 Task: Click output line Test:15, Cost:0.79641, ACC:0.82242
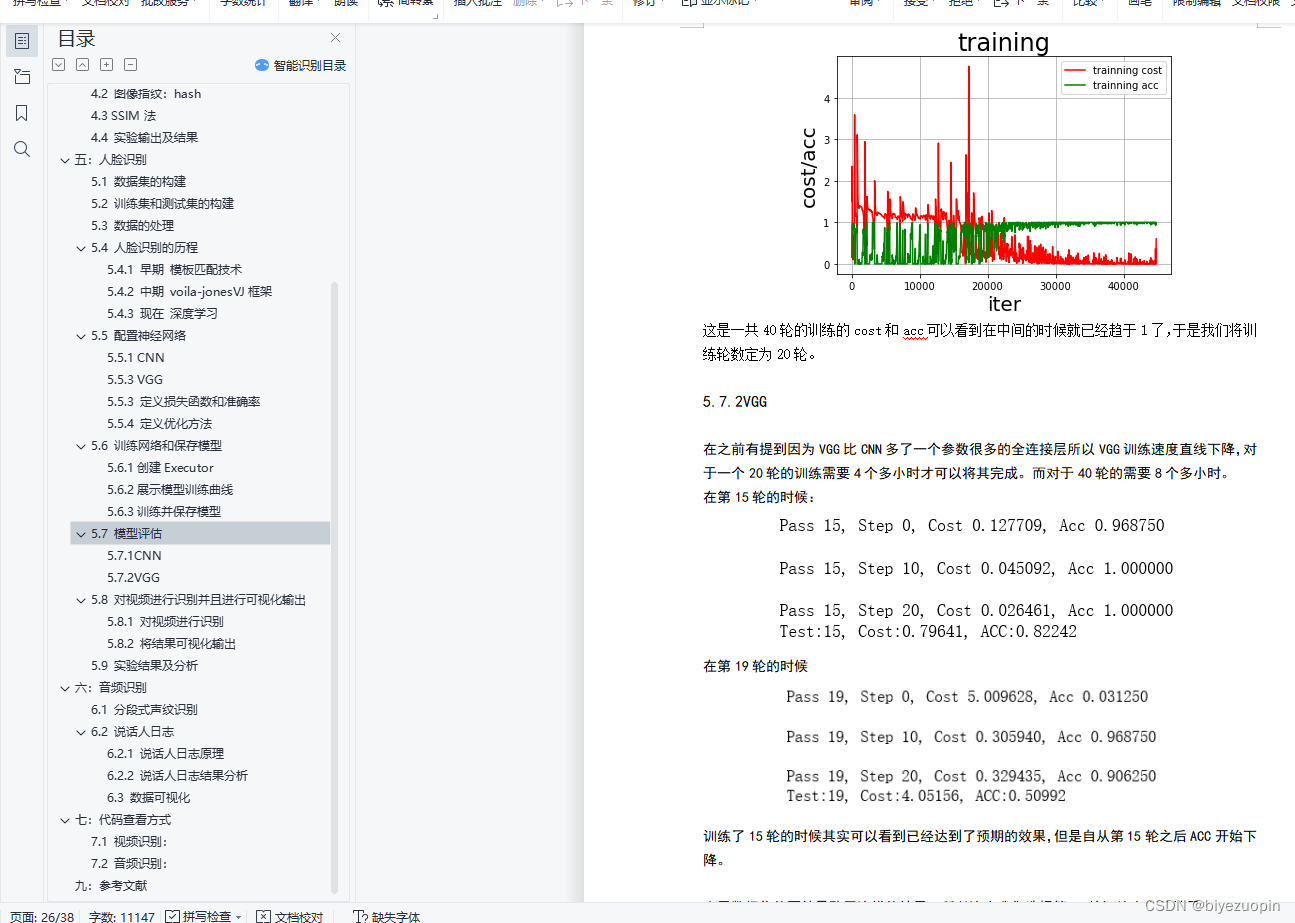point(928,631)
